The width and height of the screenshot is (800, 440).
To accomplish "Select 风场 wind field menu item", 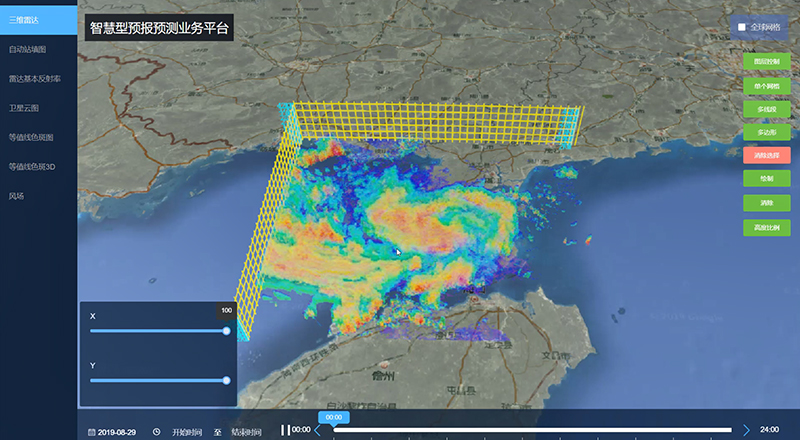I will point(17,196).
